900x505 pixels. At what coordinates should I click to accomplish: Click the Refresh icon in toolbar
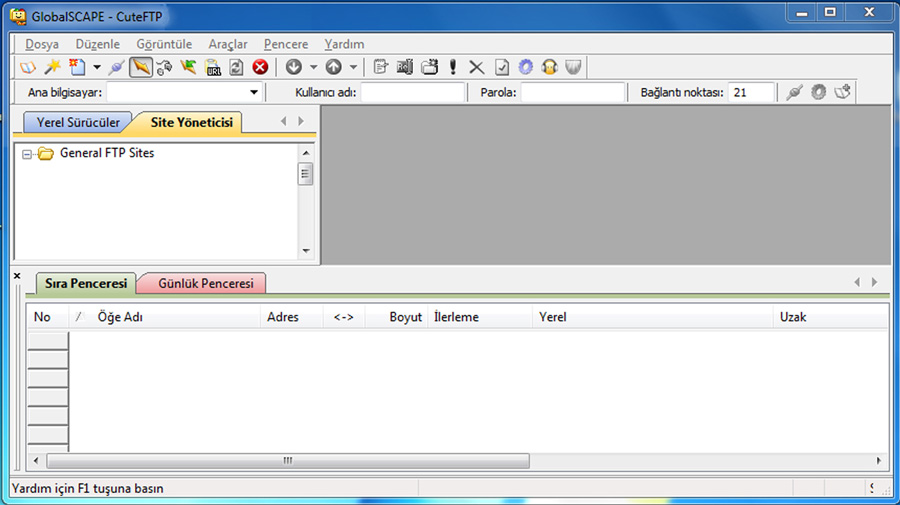click(236, 67)
